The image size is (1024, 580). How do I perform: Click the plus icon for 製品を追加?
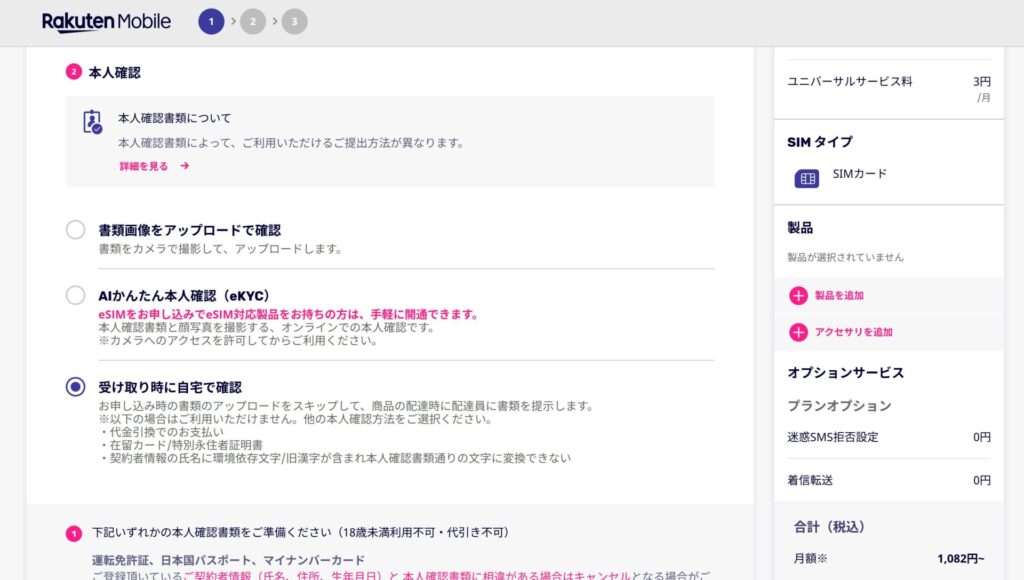[798, 295]
